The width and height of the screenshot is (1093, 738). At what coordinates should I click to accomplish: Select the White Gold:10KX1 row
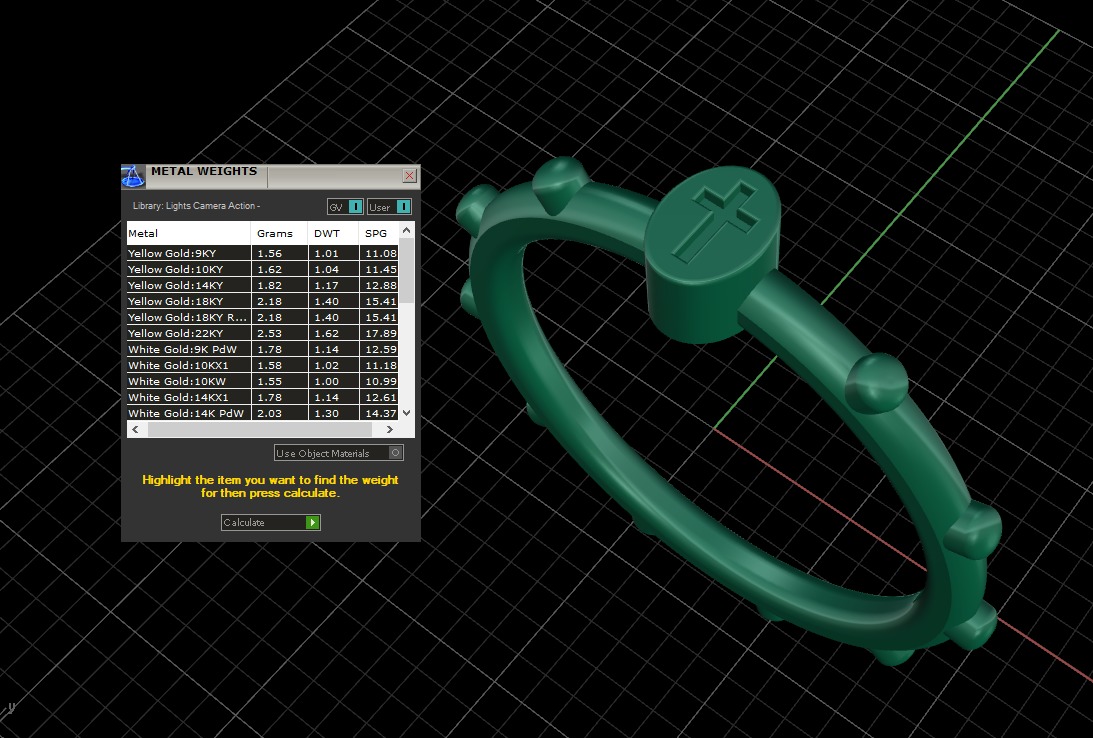[262, 365]
